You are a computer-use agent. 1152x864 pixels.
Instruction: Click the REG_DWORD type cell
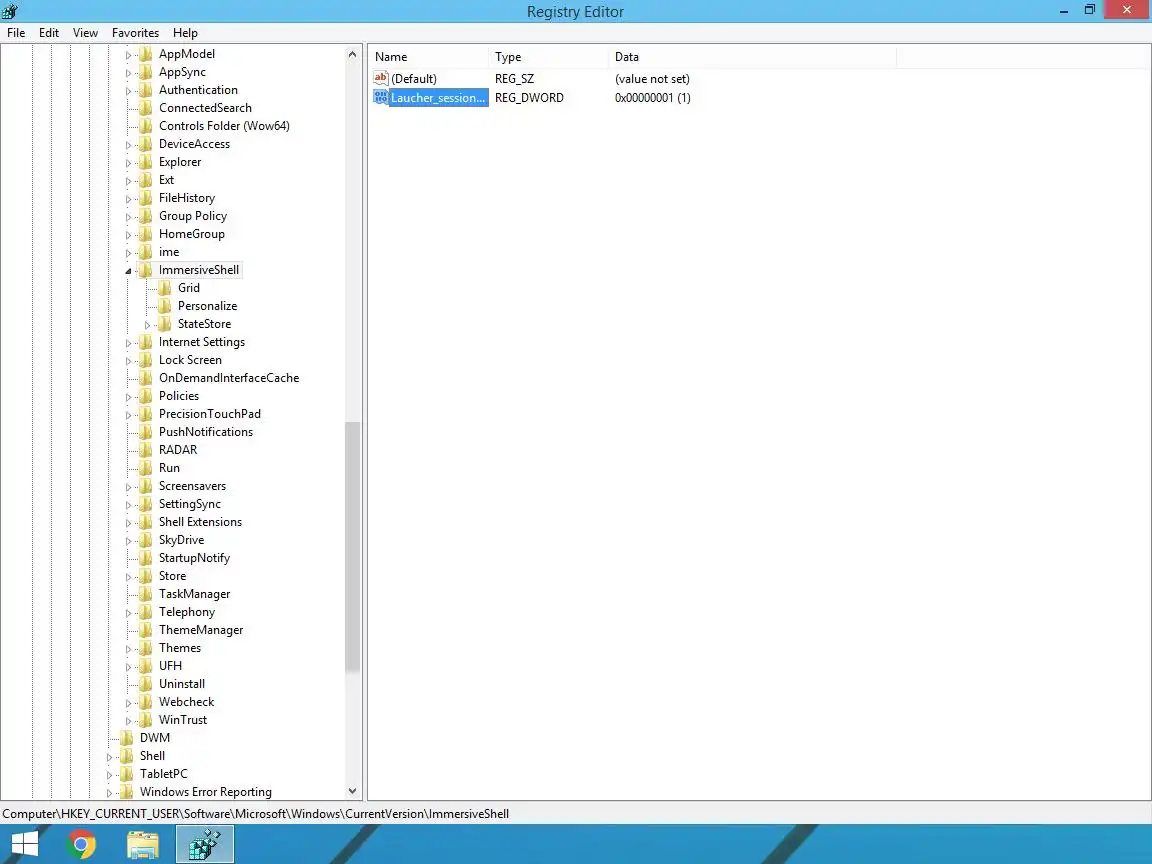tap(530, 98)
